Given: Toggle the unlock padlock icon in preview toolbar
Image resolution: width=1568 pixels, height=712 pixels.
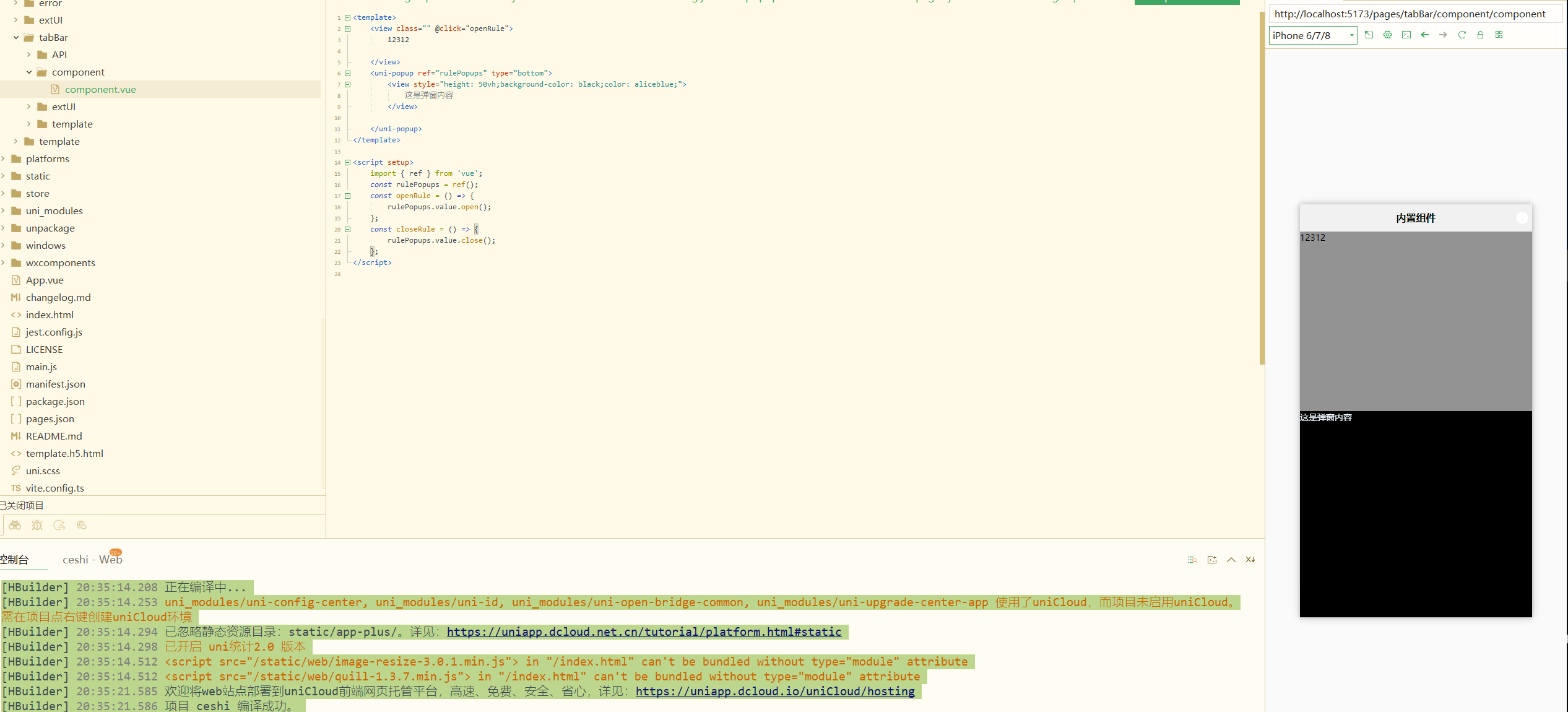Looking at the screenshot, I should tap(1480, 35).
